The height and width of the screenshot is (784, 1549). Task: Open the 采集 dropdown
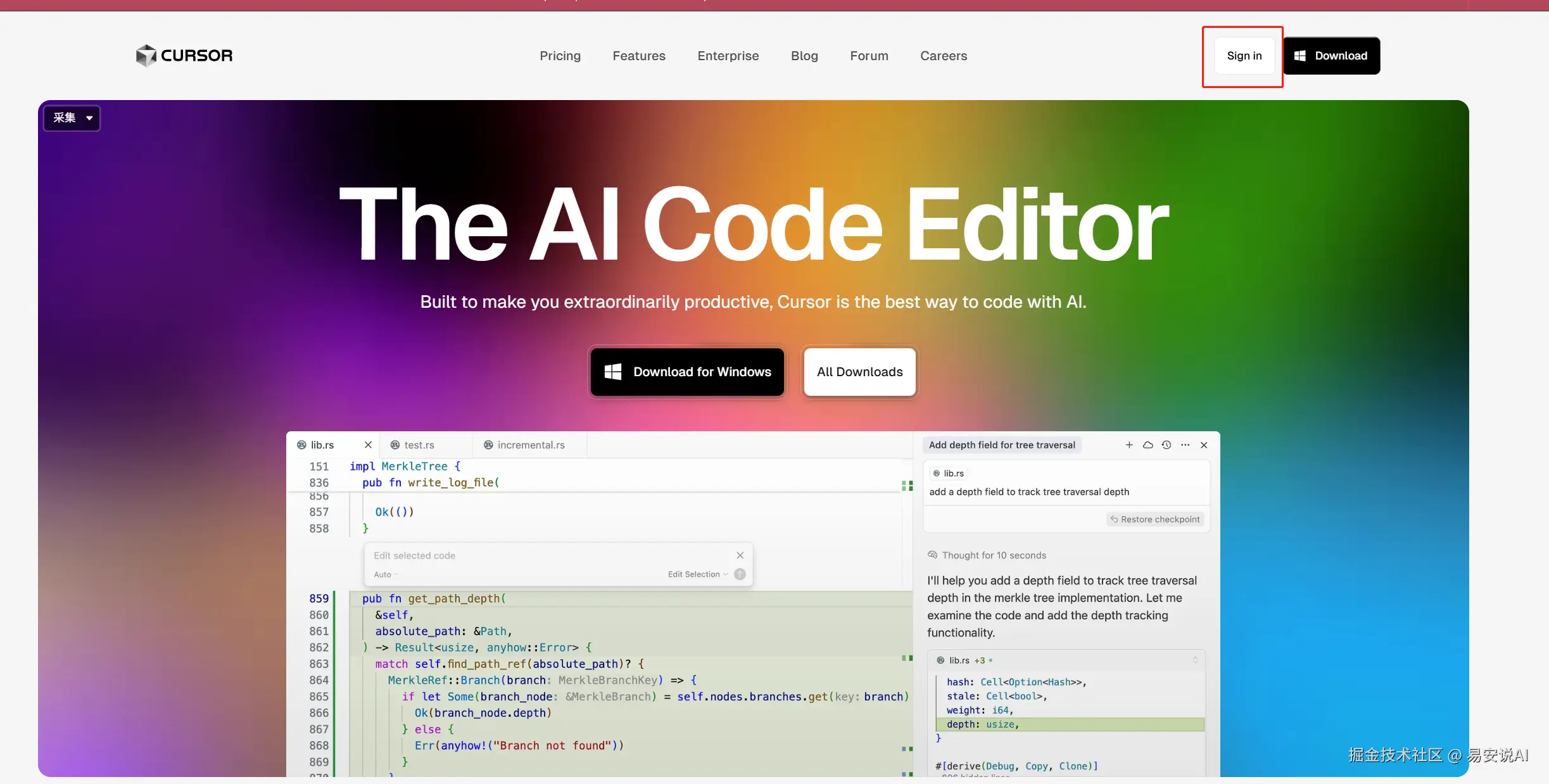[x=72, y=118]
